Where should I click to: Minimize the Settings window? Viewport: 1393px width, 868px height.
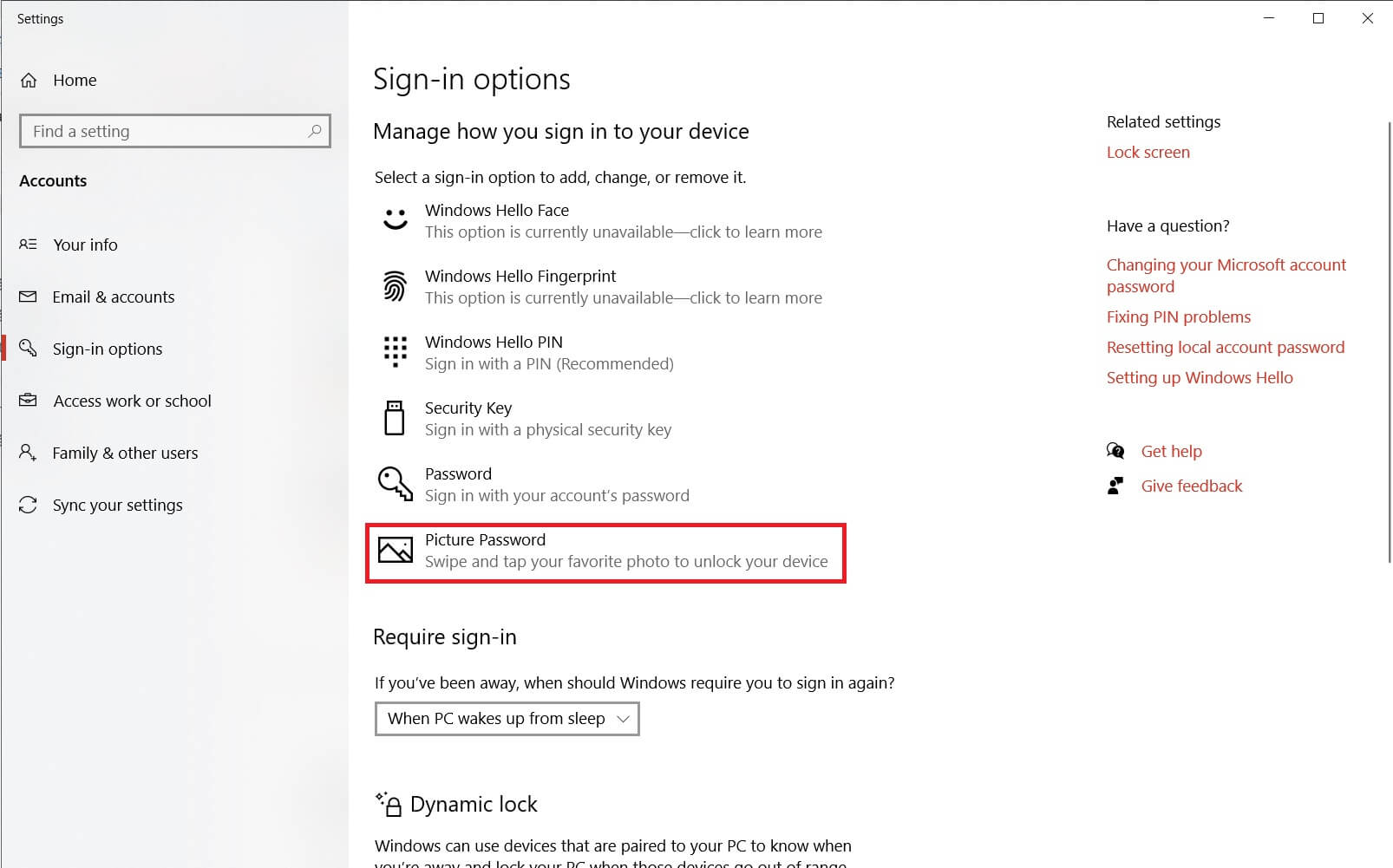click(x=1269, y=18)
